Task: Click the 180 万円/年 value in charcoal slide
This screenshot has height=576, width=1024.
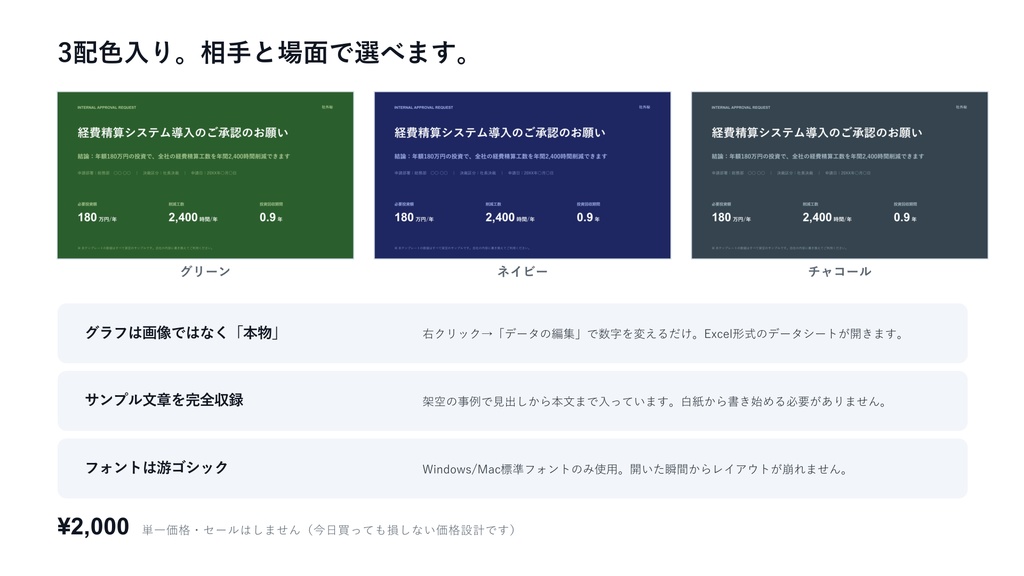Action: click(731, 217)
